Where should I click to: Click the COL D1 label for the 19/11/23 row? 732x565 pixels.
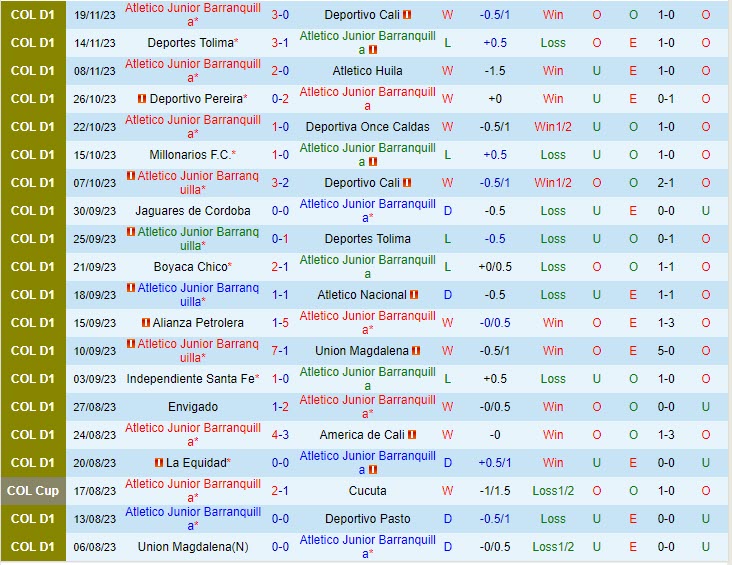pos(33,14)
